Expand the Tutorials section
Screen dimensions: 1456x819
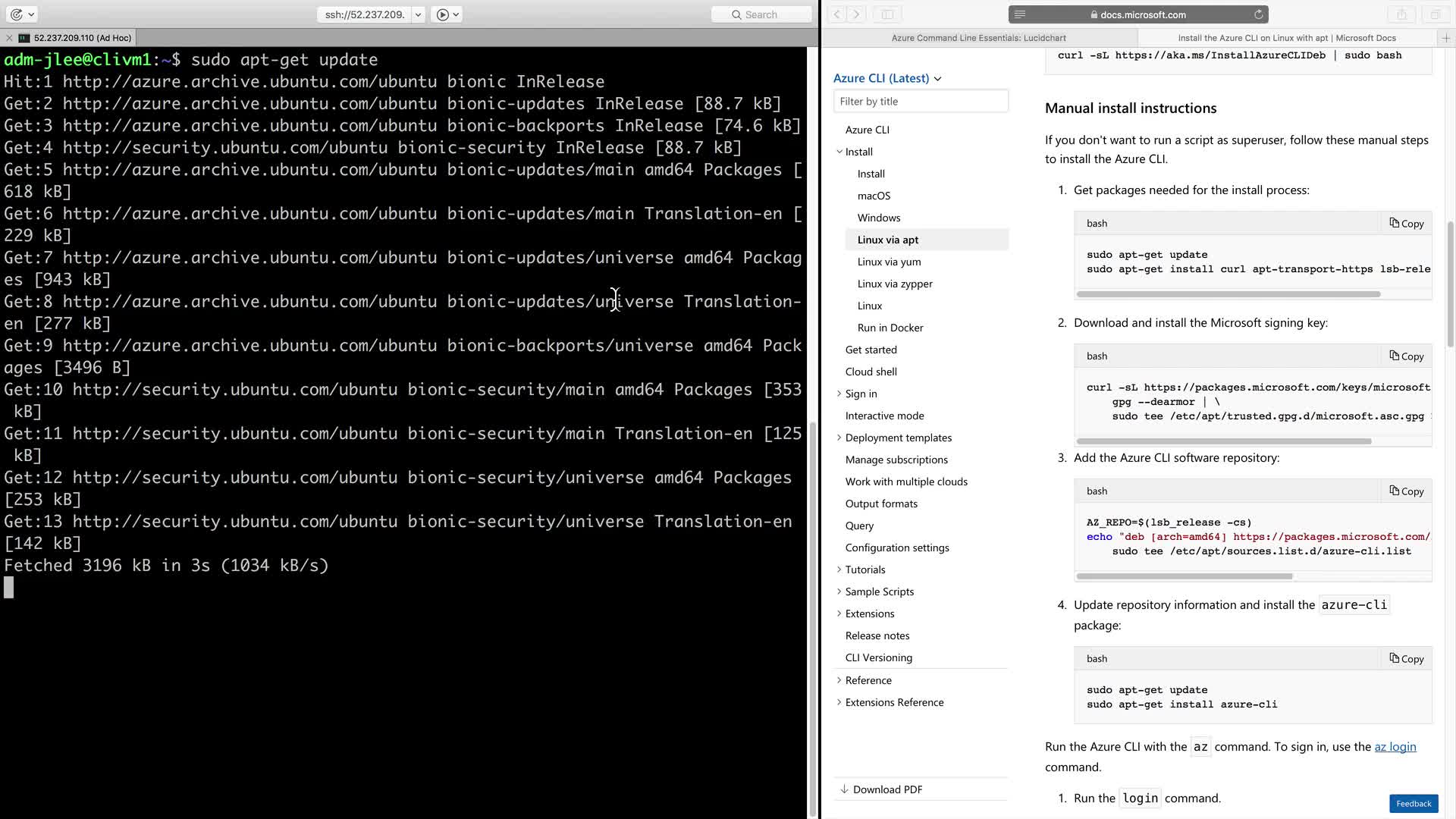[x=839, y=570]
